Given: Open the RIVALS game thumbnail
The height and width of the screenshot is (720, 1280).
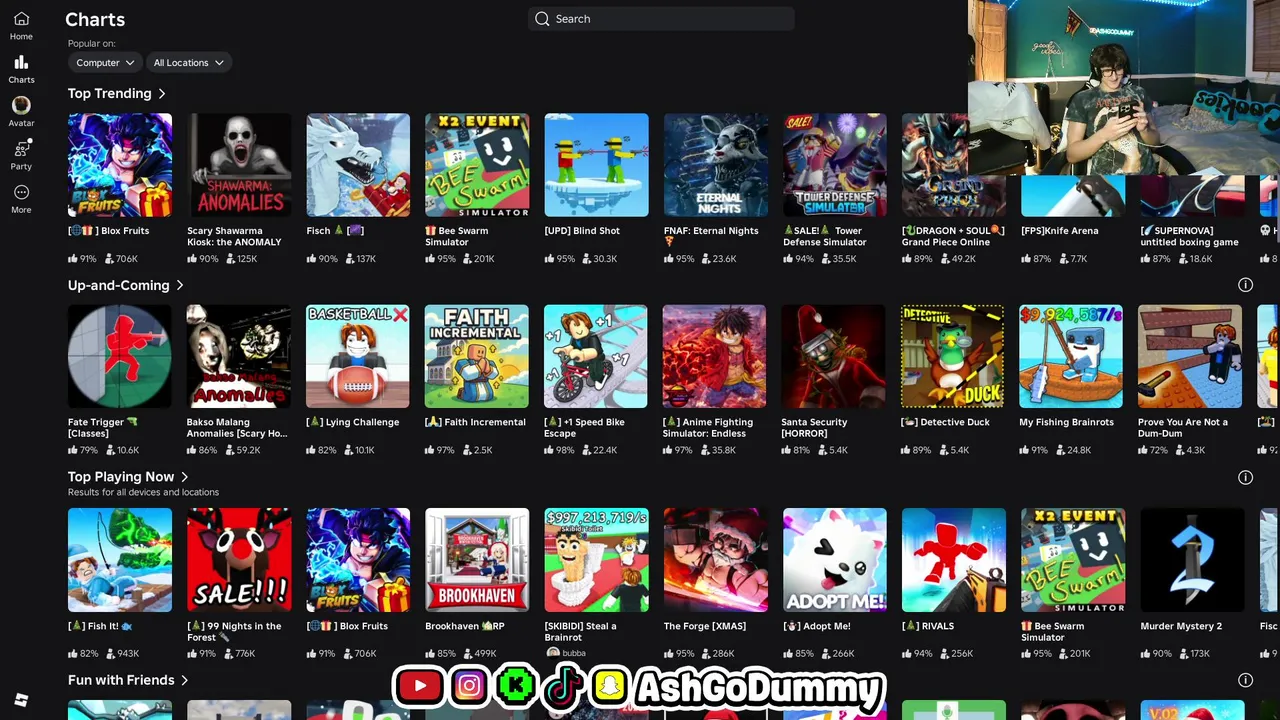Looking at the screenshot, I should click(x=954, y=560).
